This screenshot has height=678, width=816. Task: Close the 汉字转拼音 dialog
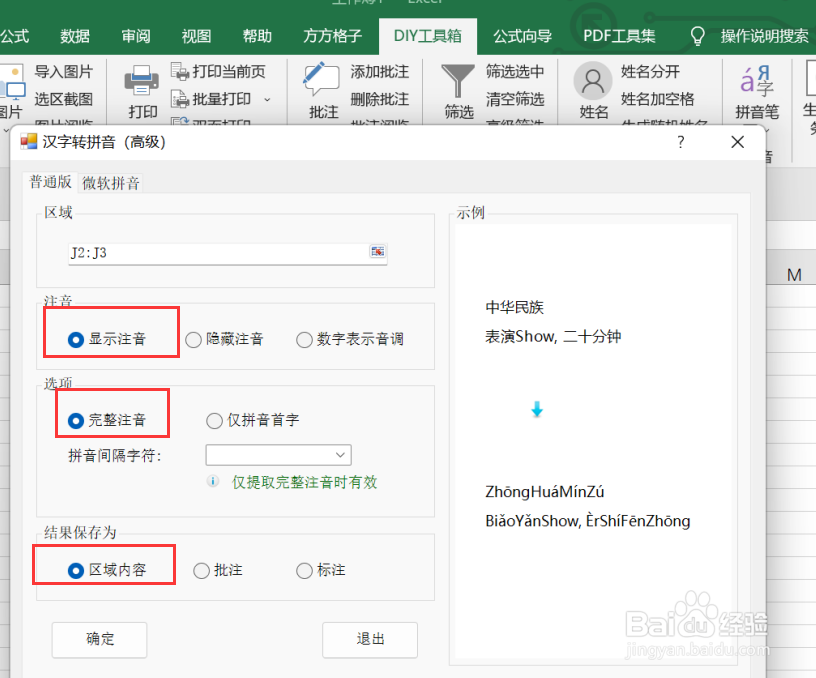click(x=737, y=142)
